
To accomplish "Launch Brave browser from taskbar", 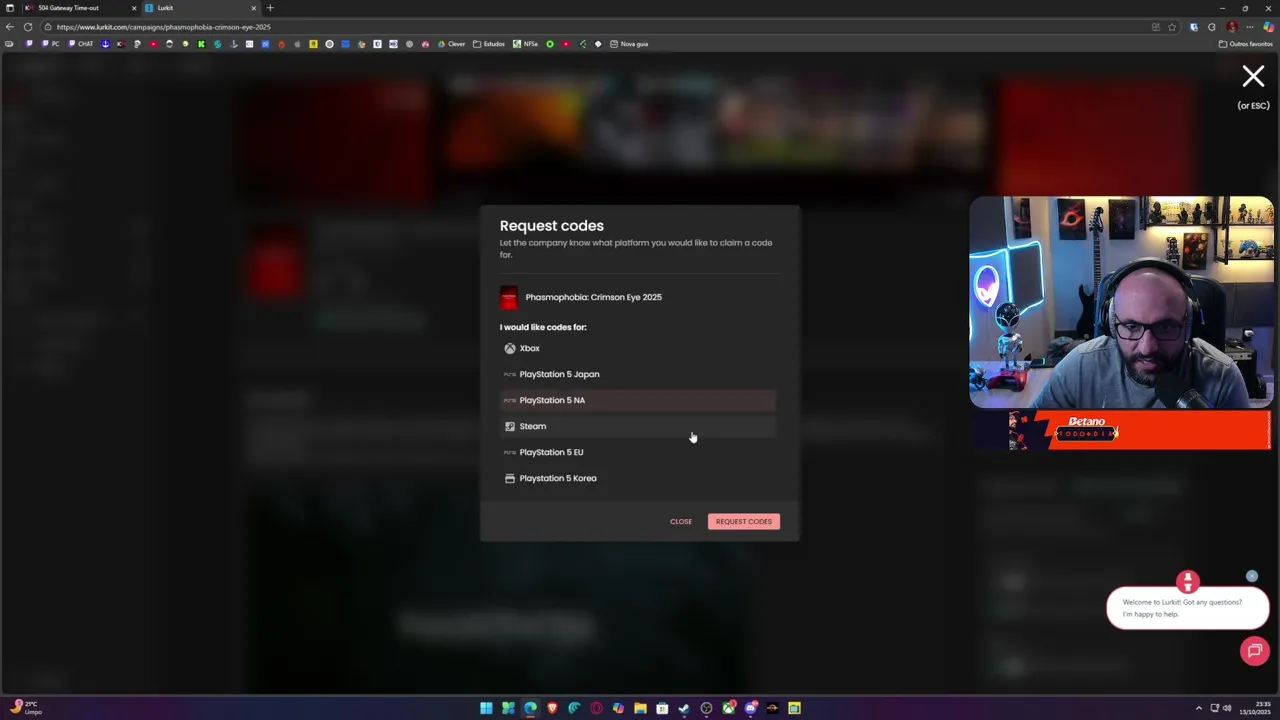I will coord(552,708).
